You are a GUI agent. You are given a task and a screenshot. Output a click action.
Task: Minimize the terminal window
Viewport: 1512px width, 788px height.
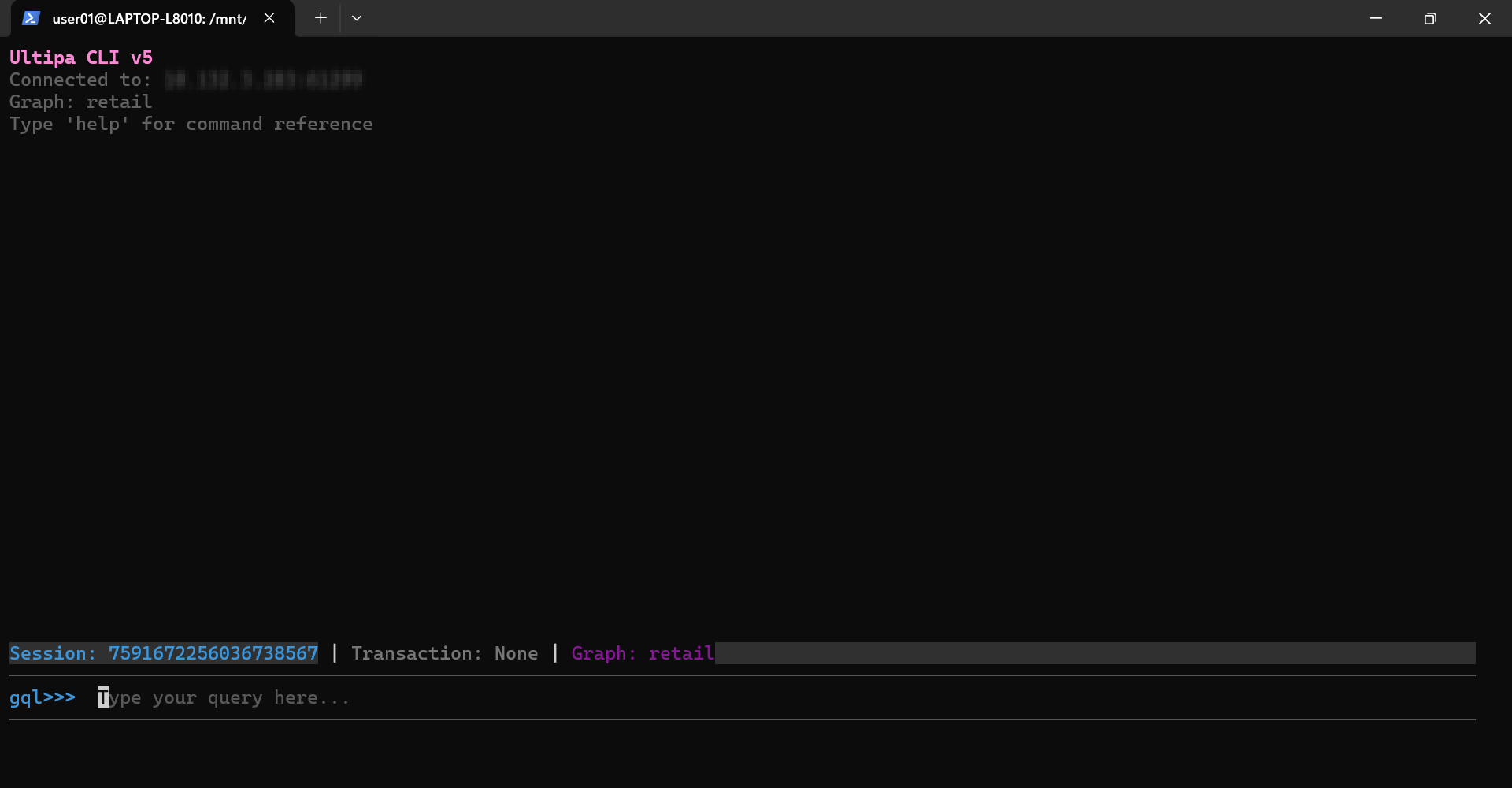[x=1376, y=18]
